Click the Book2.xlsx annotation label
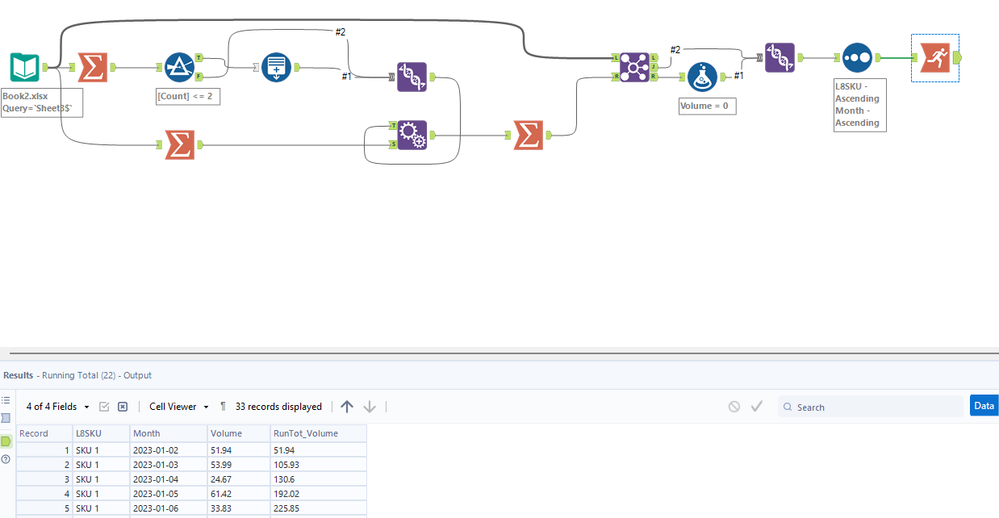999x518 pixels. tap(42, 102)
